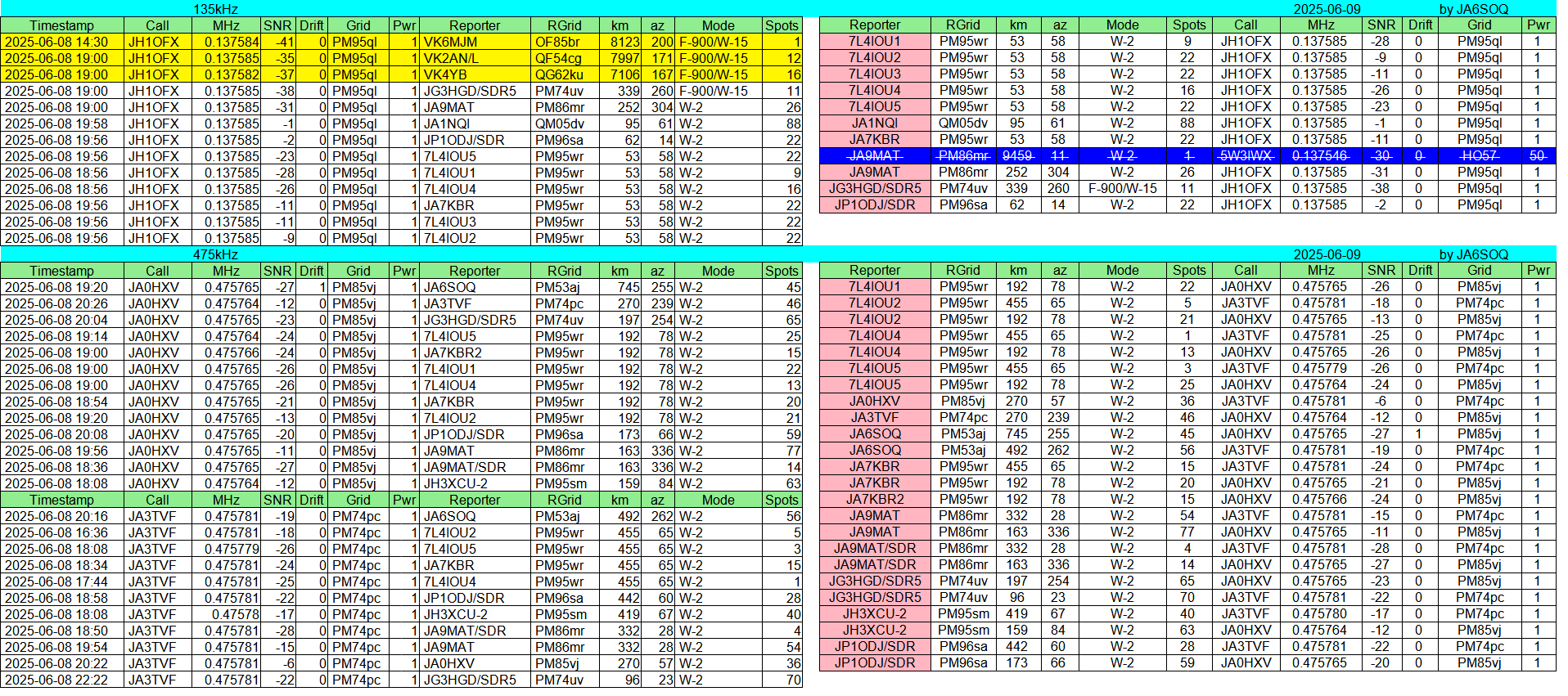The width and height of the screenshot is (1568, 696).
Task: Select timestamp cell 2025-06-08 20:26
Action: coord(62,303)
